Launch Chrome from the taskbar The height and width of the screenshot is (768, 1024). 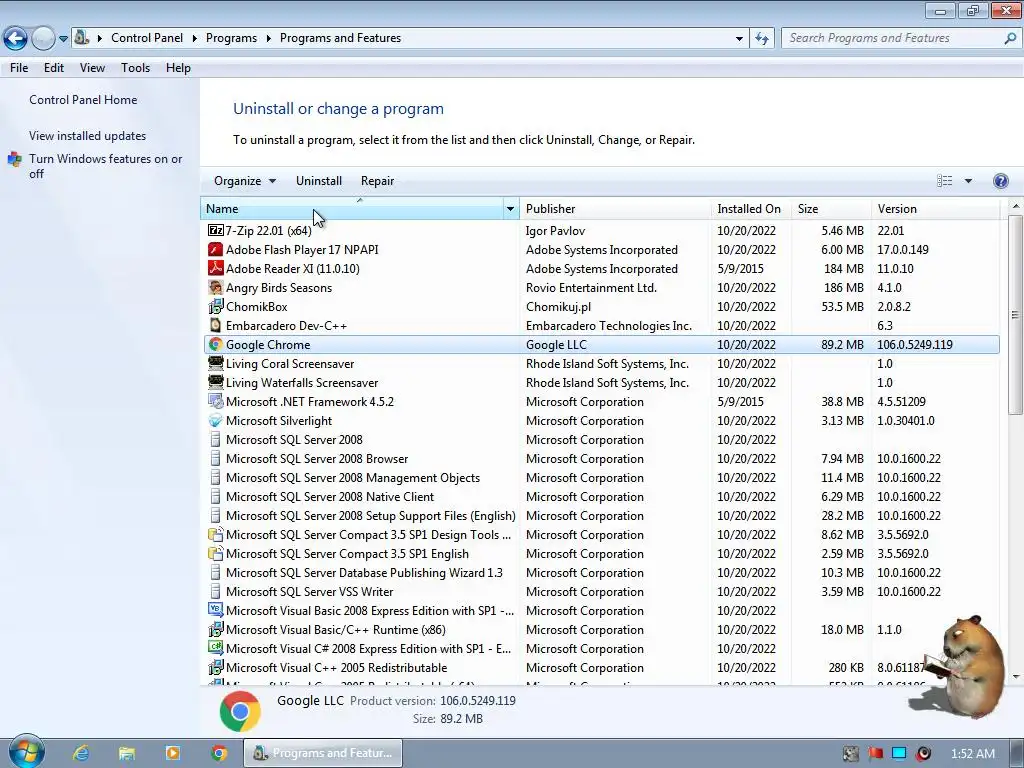[x=219, y=753]
